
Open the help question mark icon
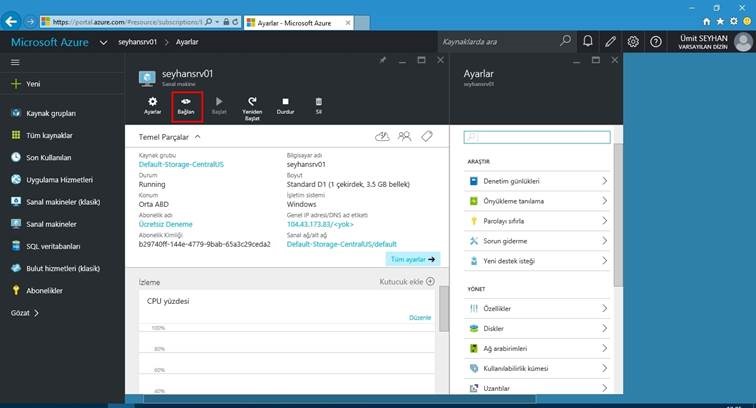656,42
